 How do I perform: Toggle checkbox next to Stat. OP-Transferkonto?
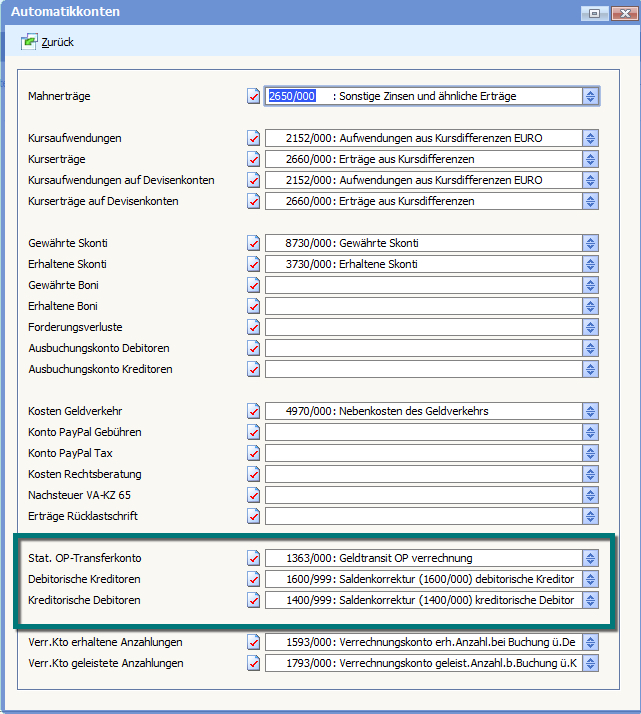point(253,558)
